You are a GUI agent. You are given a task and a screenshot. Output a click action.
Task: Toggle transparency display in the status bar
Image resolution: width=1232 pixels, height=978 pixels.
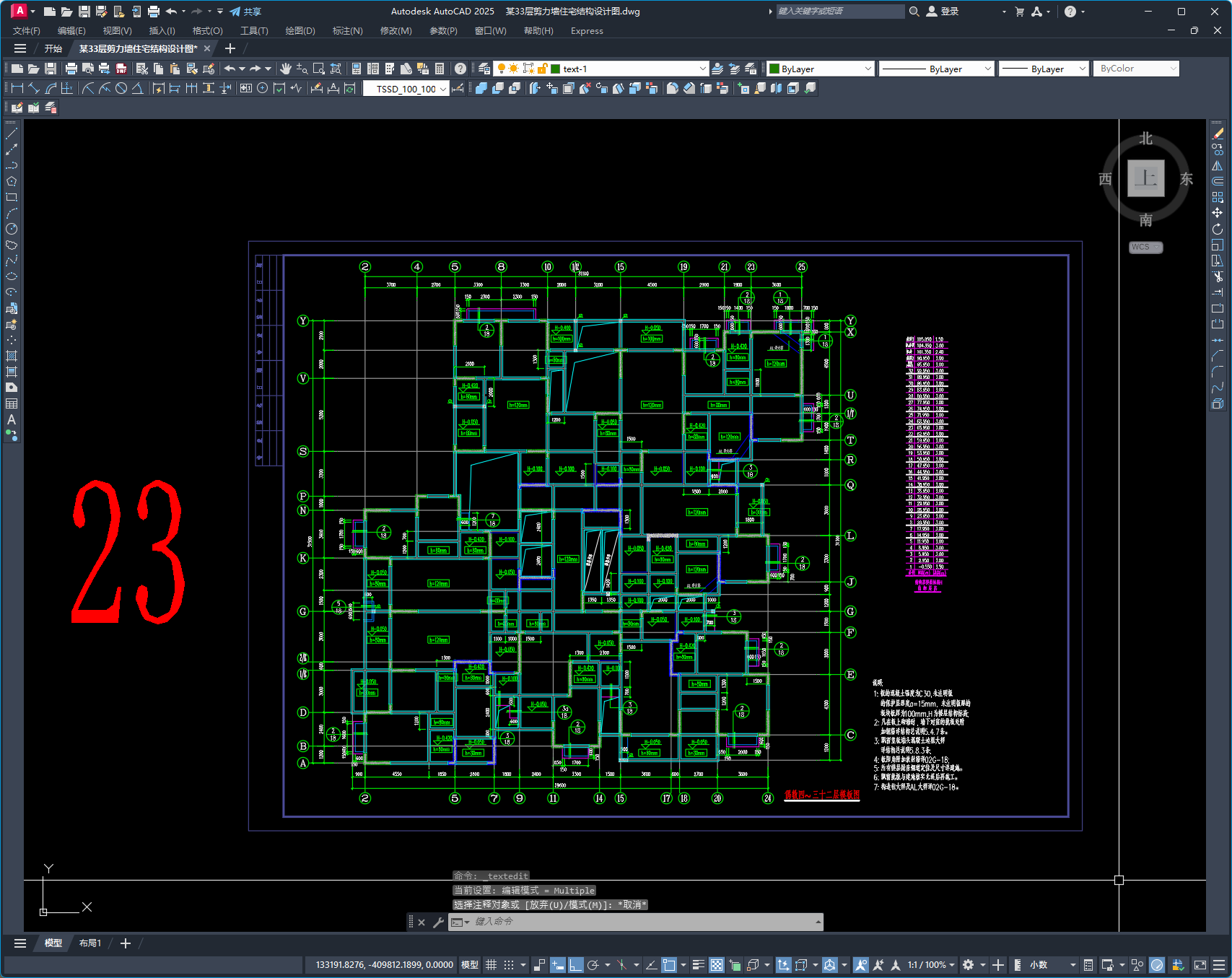click(x=717, y=965)
